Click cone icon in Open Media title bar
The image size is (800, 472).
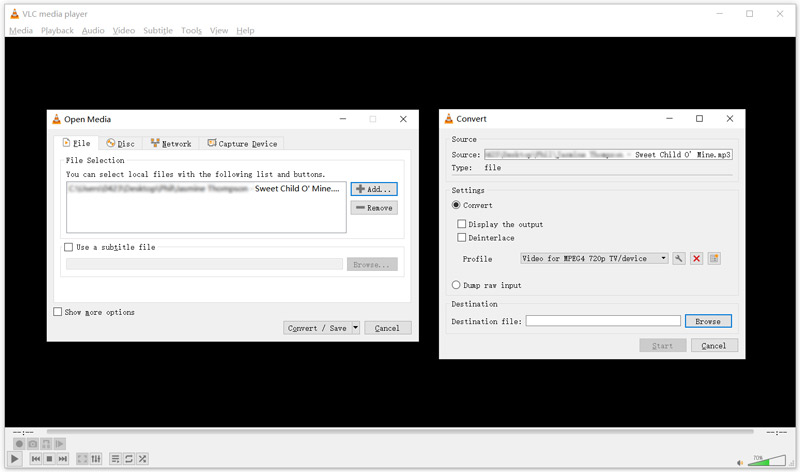(57, 119)
